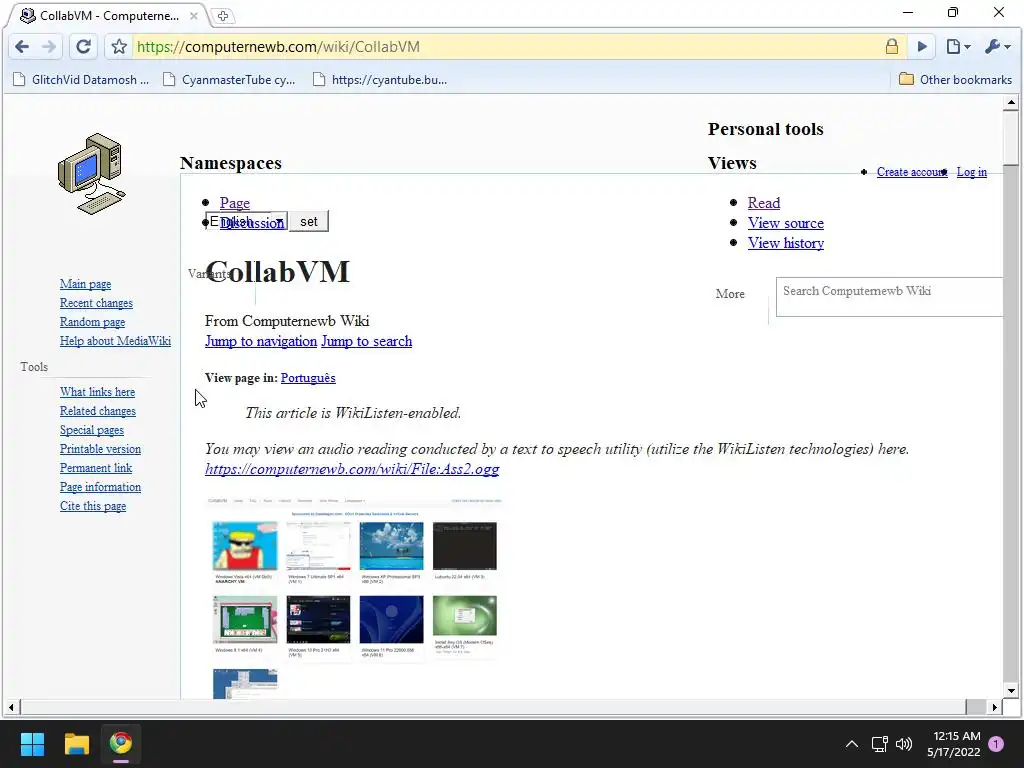The width and height of the screenshot is (1024, 768).
Task: Open the File:Ass2.ogg audio link
Action: point(352,469)
